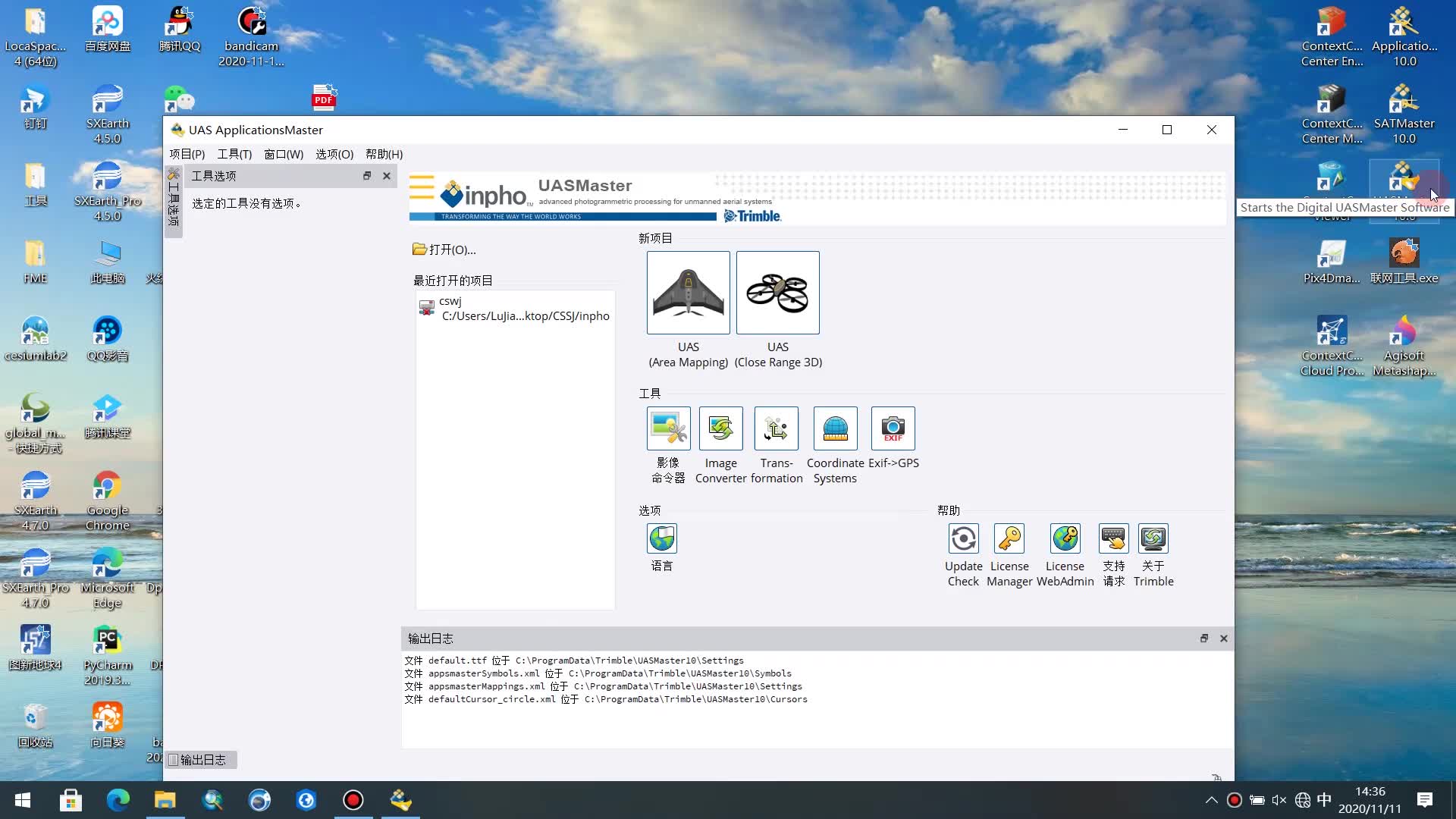The height and width of the screenshot is (819, 1456).
Task: Run Update Check
Action: tap(963, 538)
